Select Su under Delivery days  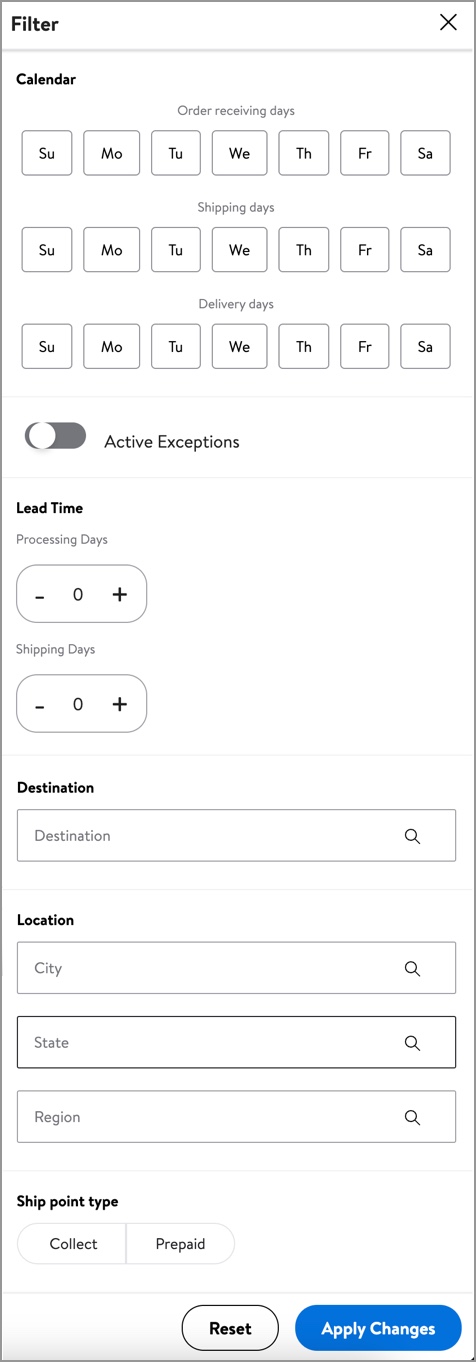47,346
